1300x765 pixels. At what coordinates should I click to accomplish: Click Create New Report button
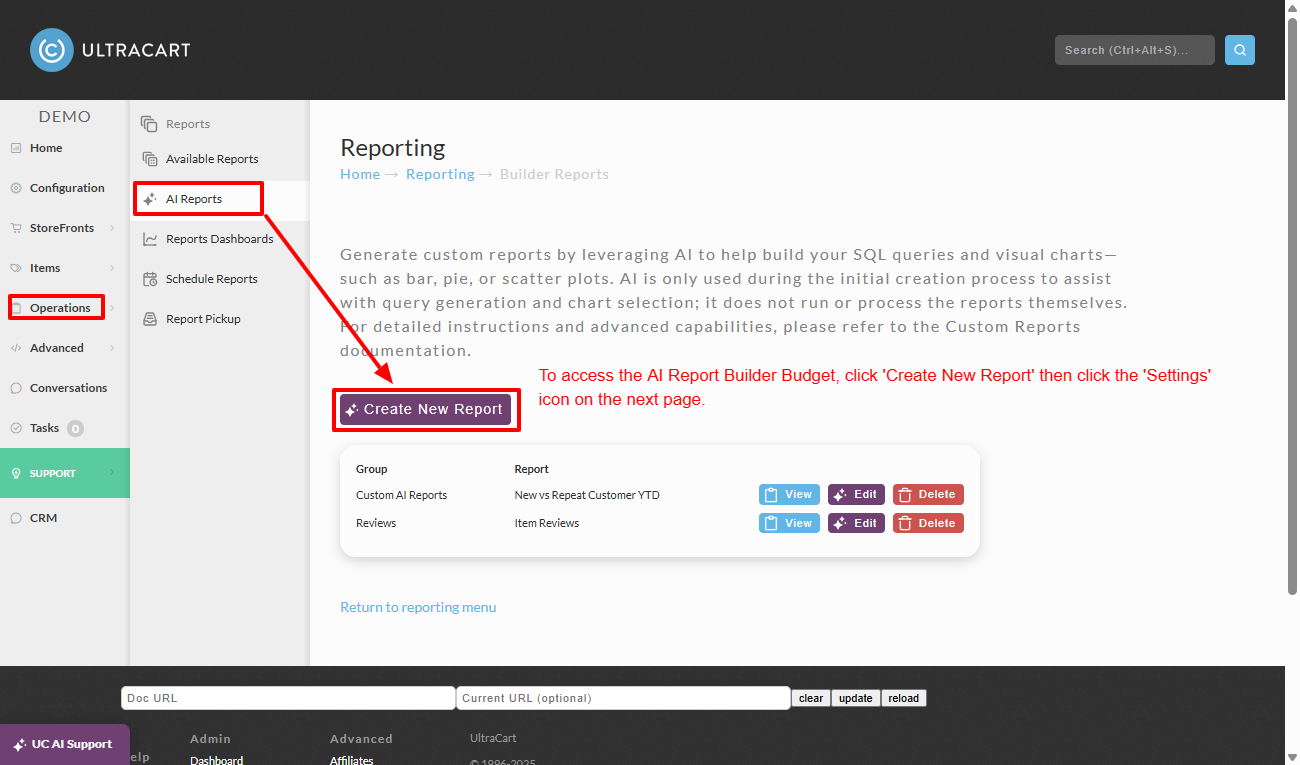(x=425, y=410)
